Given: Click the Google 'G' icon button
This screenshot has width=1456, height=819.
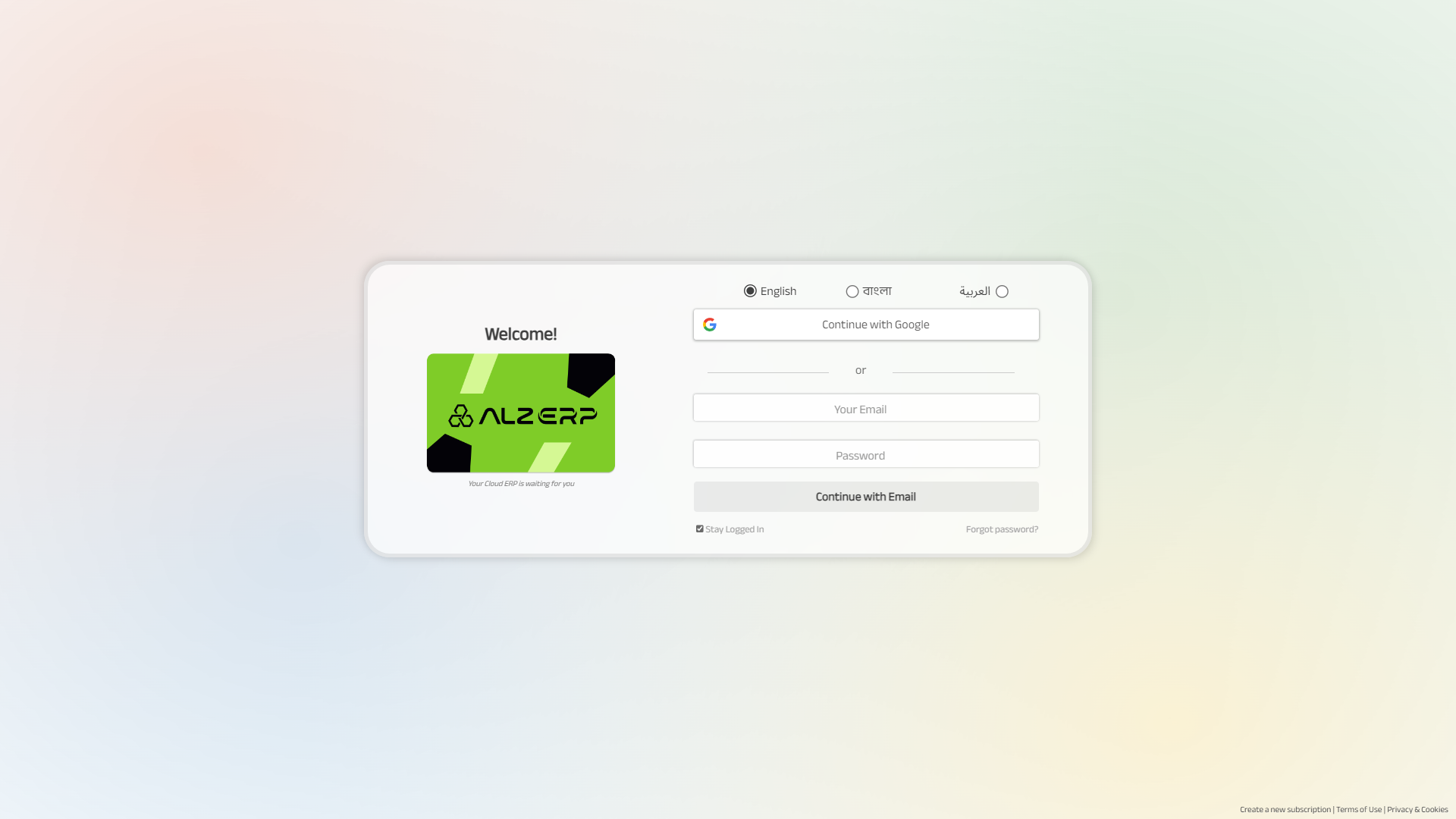Looking at the screenshot, I should click(x=710, y=324).
